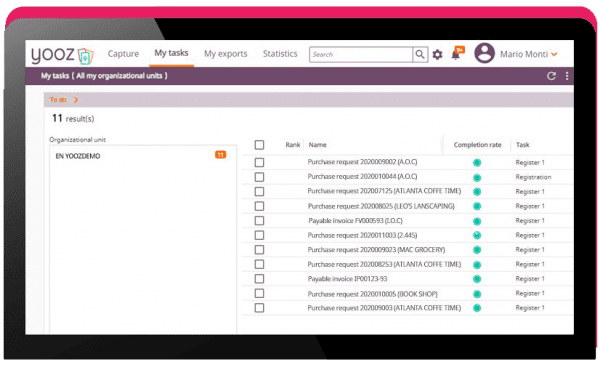
Task: Check the MAC GROCERY request row
Action: (x=259, y=250)
